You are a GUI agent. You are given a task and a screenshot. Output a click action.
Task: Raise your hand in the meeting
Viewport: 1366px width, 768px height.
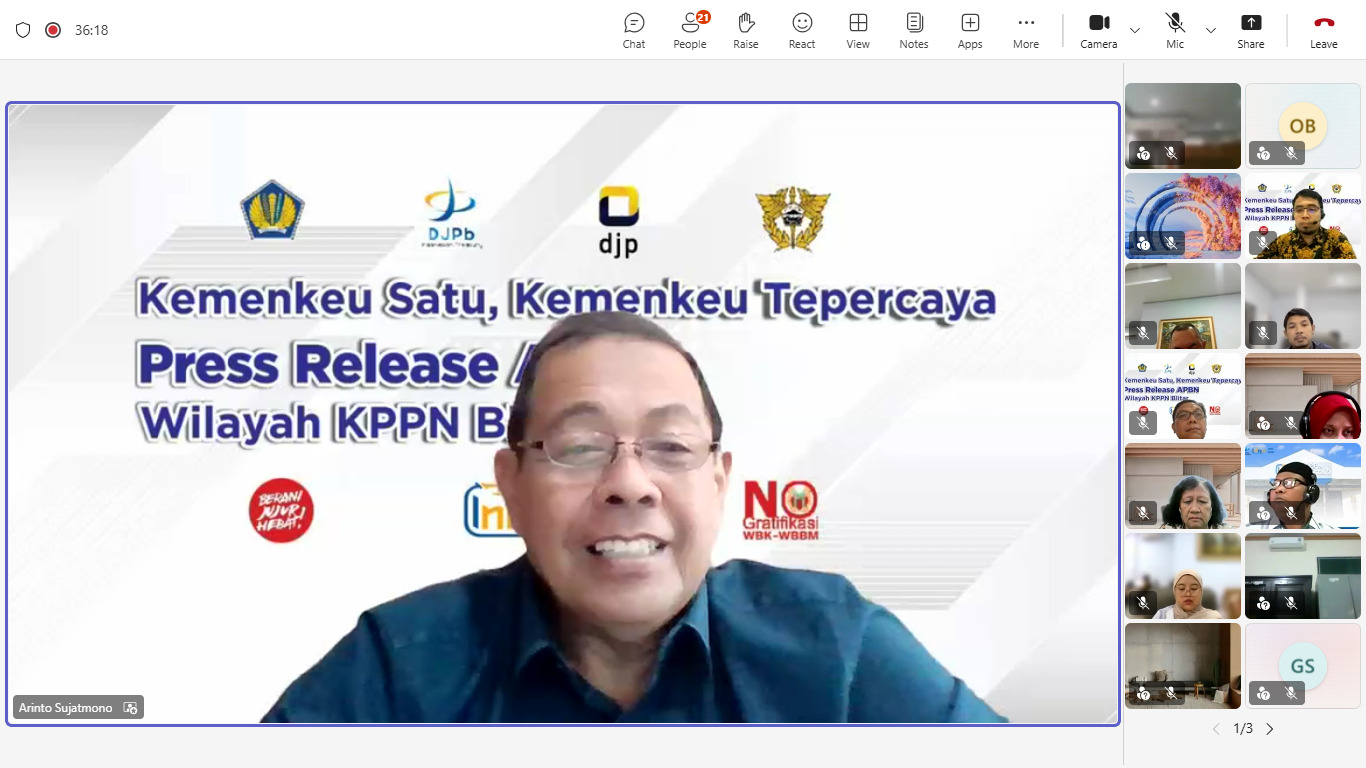pos(746,30)
